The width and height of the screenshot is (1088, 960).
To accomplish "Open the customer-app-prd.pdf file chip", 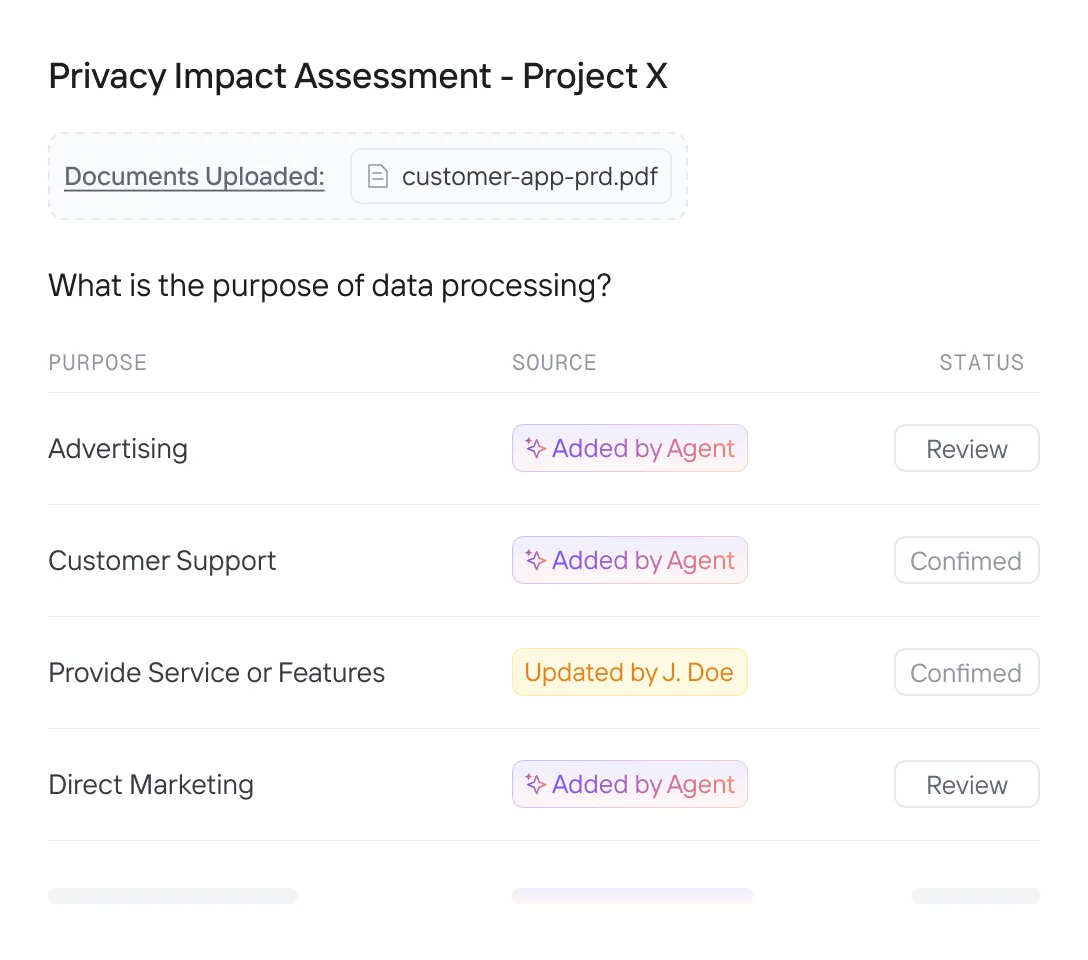I will tap(511, 176).
